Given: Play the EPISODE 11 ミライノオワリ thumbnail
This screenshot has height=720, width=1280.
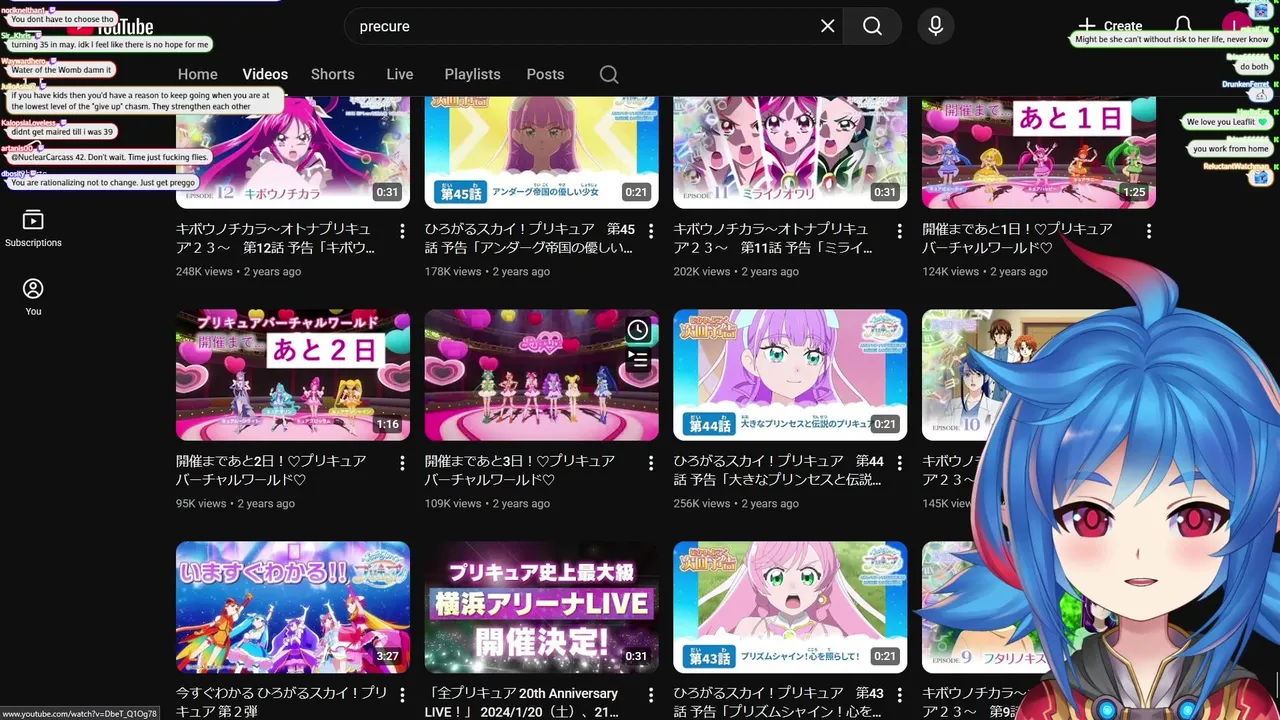Looking at the screenshot, I should pyautogui.click(x=790, y=152).
